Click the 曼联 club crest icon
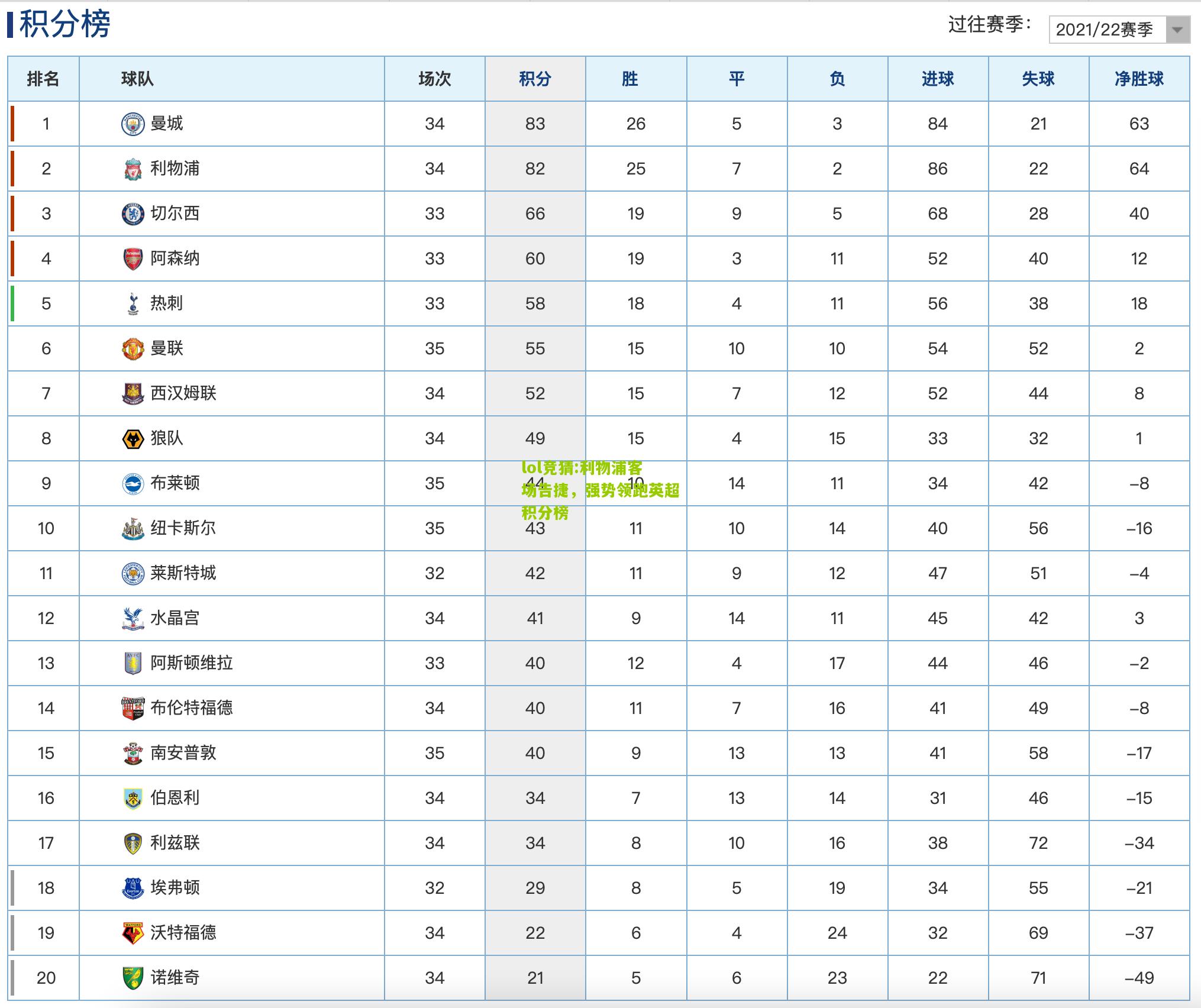 [133, 349]
